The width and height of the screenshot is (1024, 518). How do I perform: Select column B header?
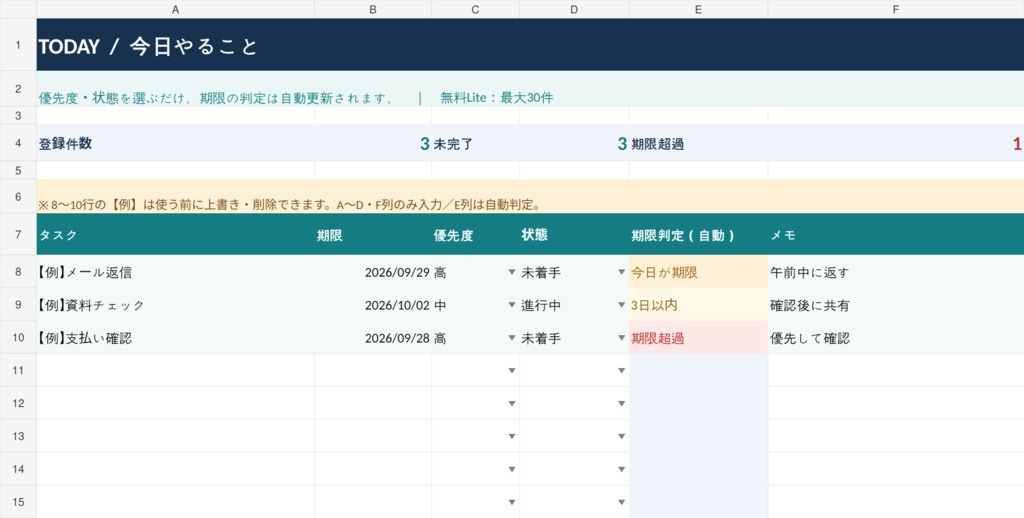(x=373, y=9)
